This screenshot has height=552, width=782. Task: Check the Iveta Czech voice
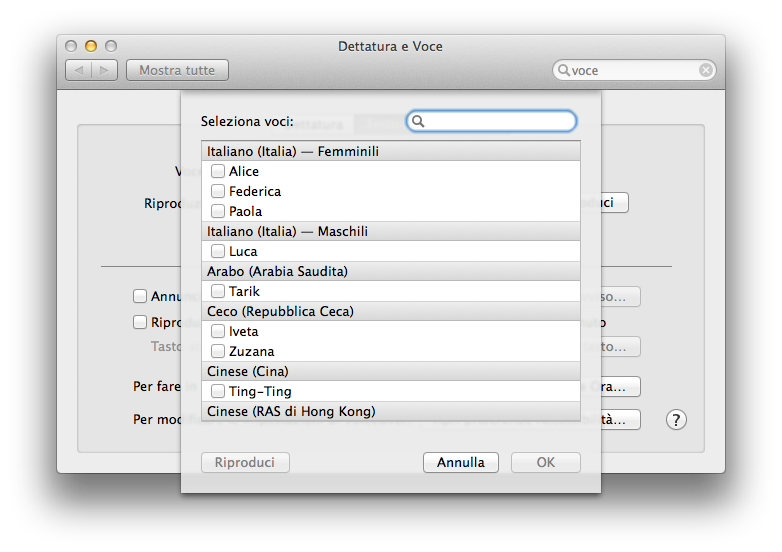pyautogui.click(x=218, y=332)
